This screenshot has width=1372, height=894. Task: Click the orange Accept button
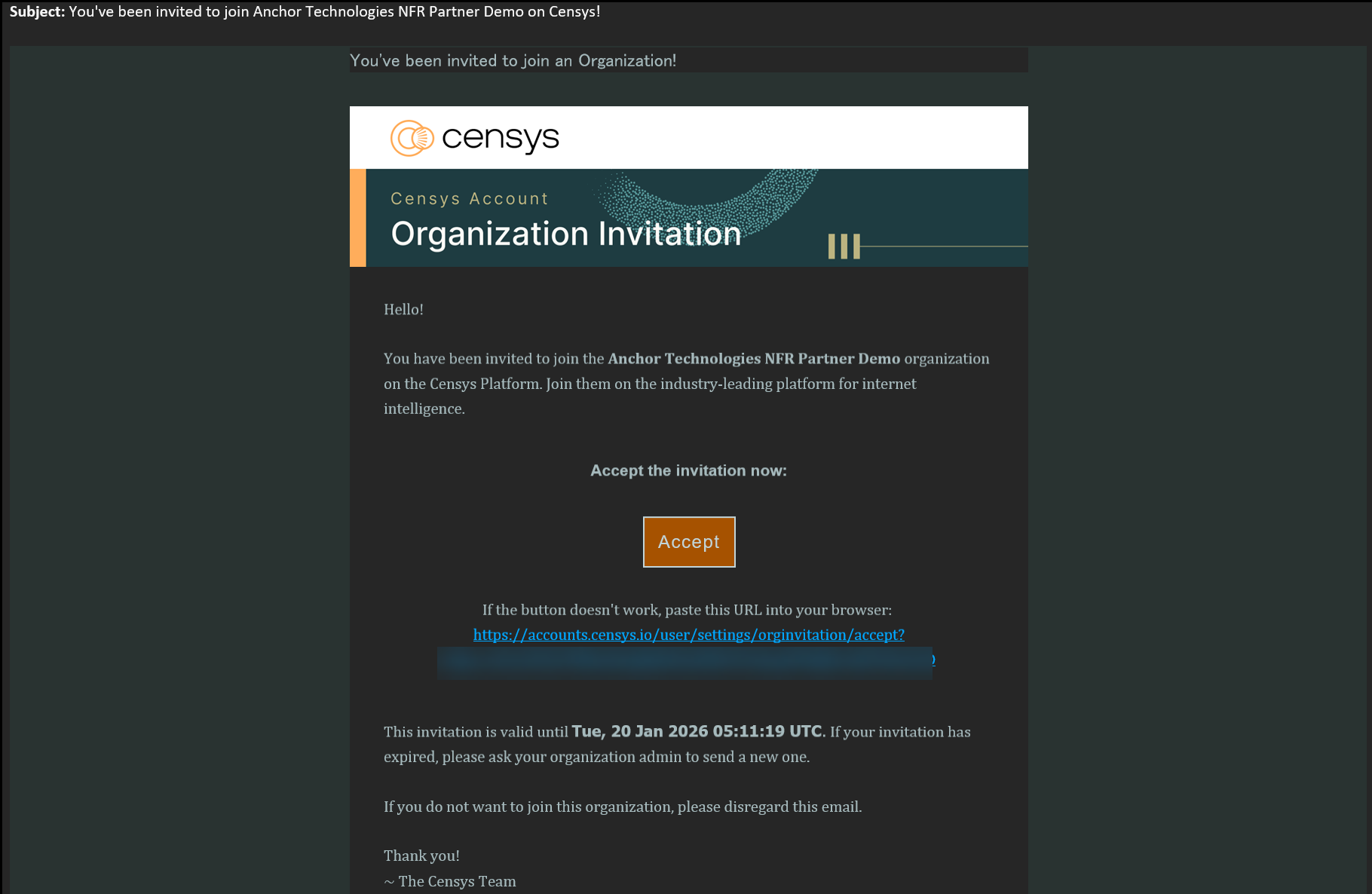point(688,541)
